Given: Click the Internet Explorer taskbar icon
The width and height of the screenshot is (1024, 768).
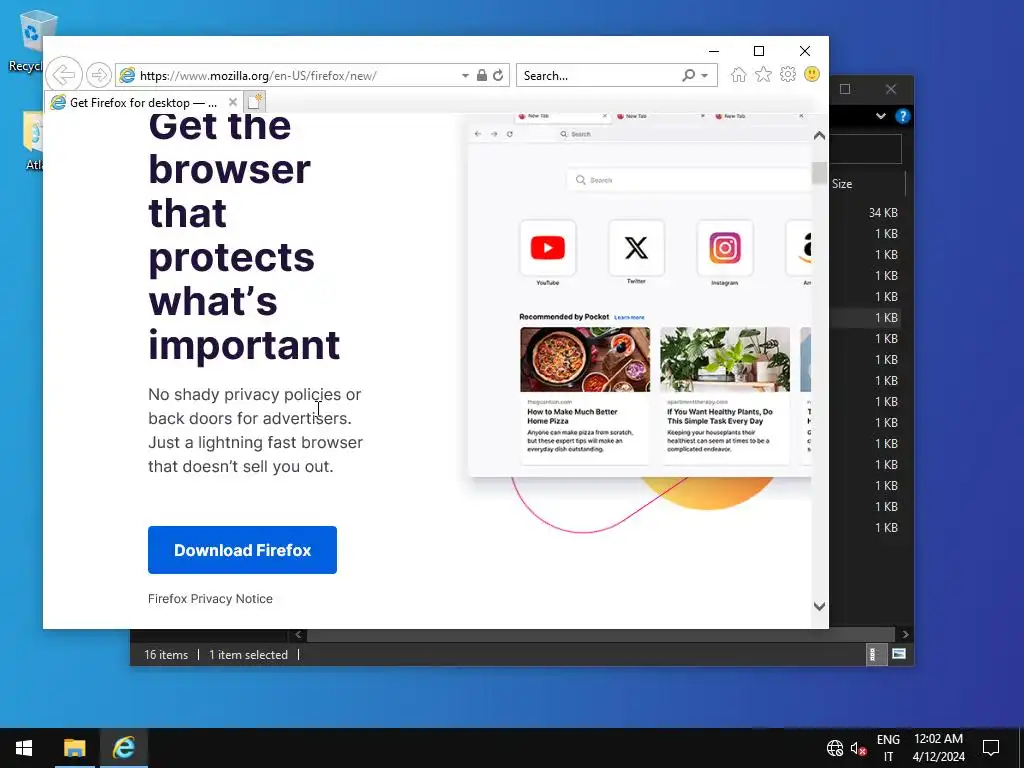Looking at the screenshot, I should pos(123,748).
